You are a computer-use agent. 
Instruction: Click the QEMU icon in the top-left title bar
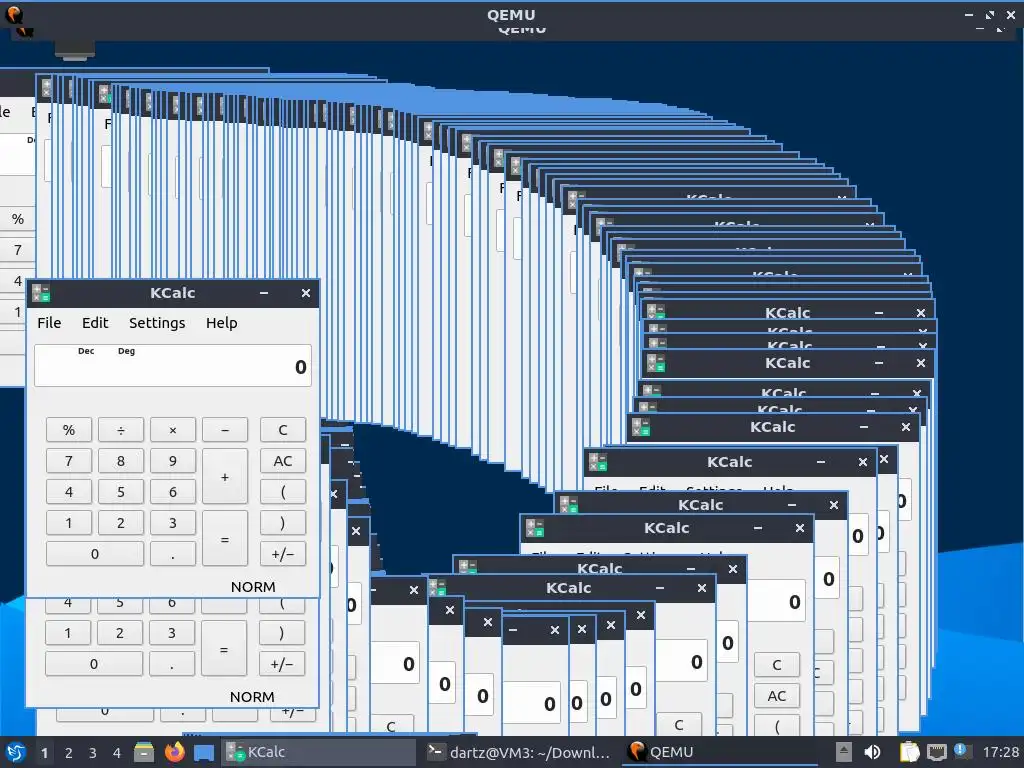14,14
